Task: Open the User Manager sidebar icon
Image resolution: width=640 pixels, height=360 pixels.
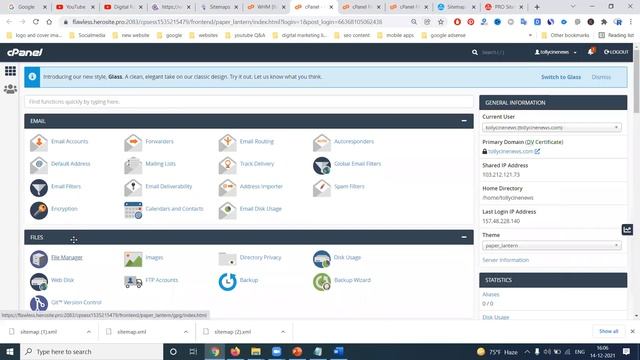Action: tap(10, 89)
